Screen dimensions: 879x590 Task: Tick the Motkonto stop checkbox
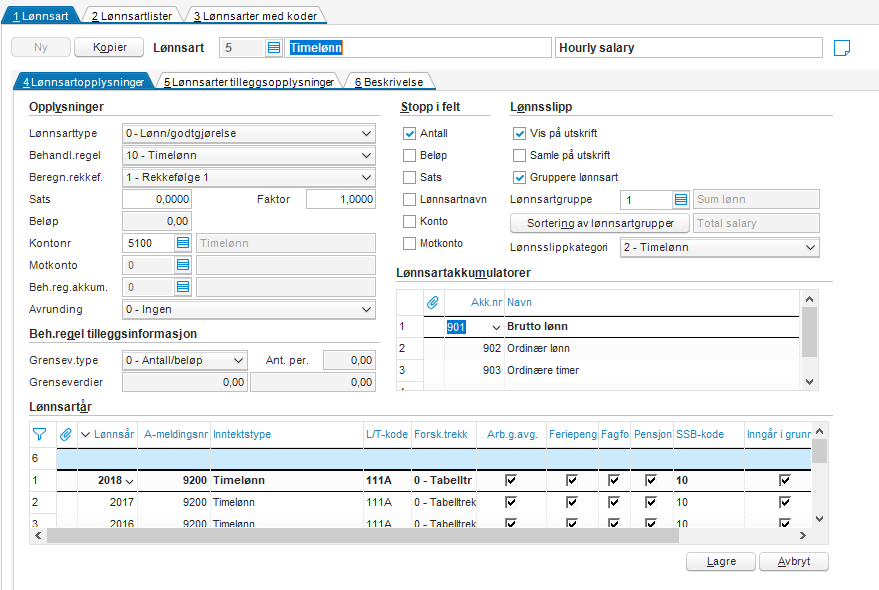click(410, 243)
